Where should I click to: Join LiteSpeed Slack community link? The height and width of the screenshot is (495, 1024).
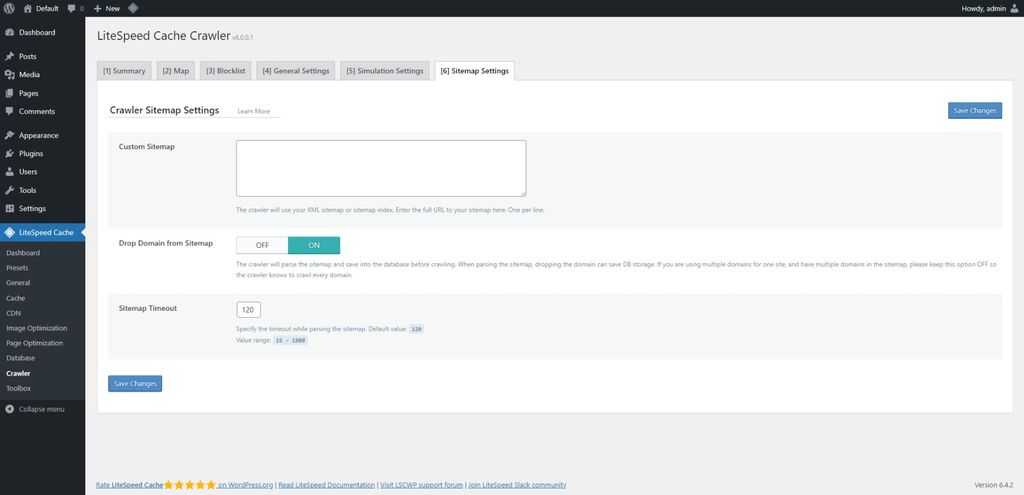tap(517, 485)
